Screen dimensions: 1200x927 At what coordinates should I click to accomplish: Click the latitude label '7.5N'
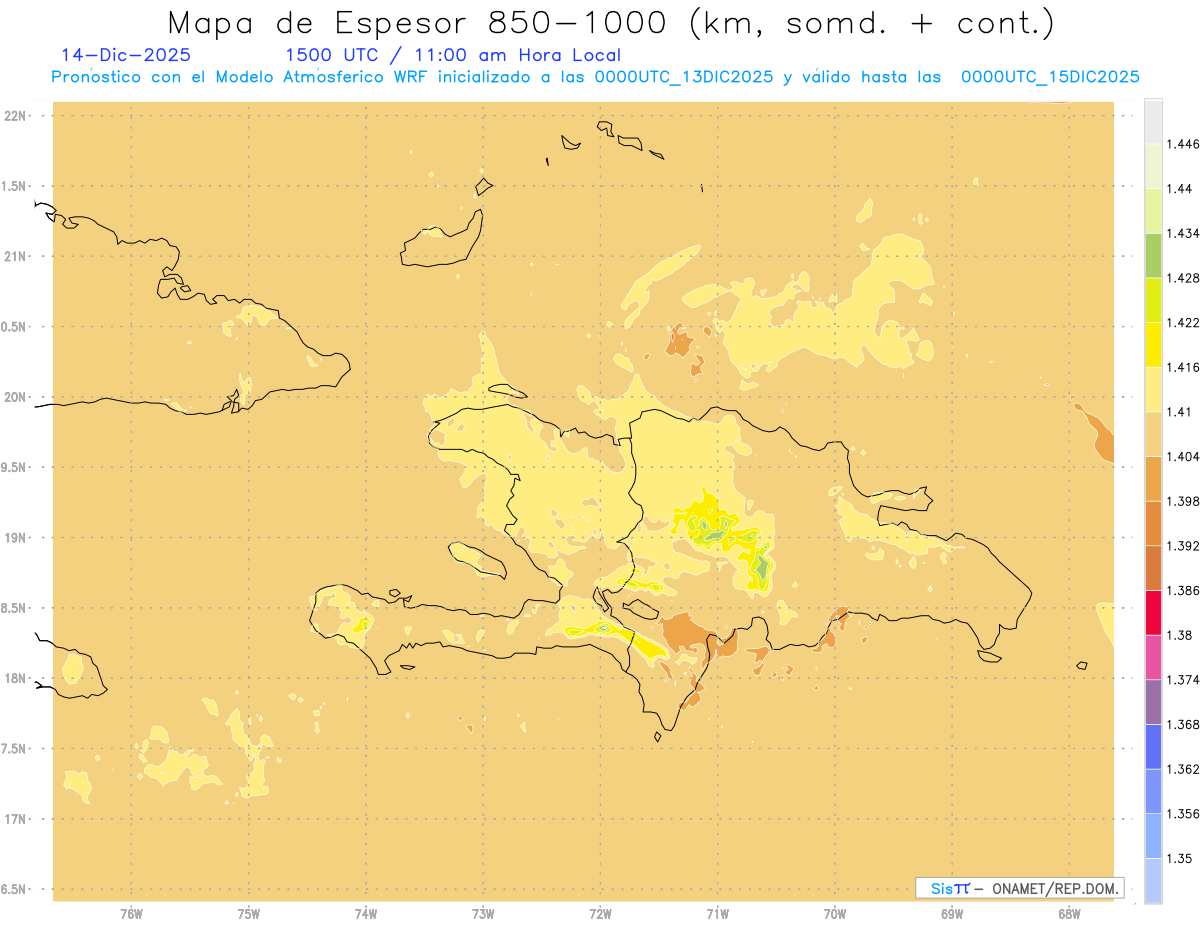(x=14, y=749)
